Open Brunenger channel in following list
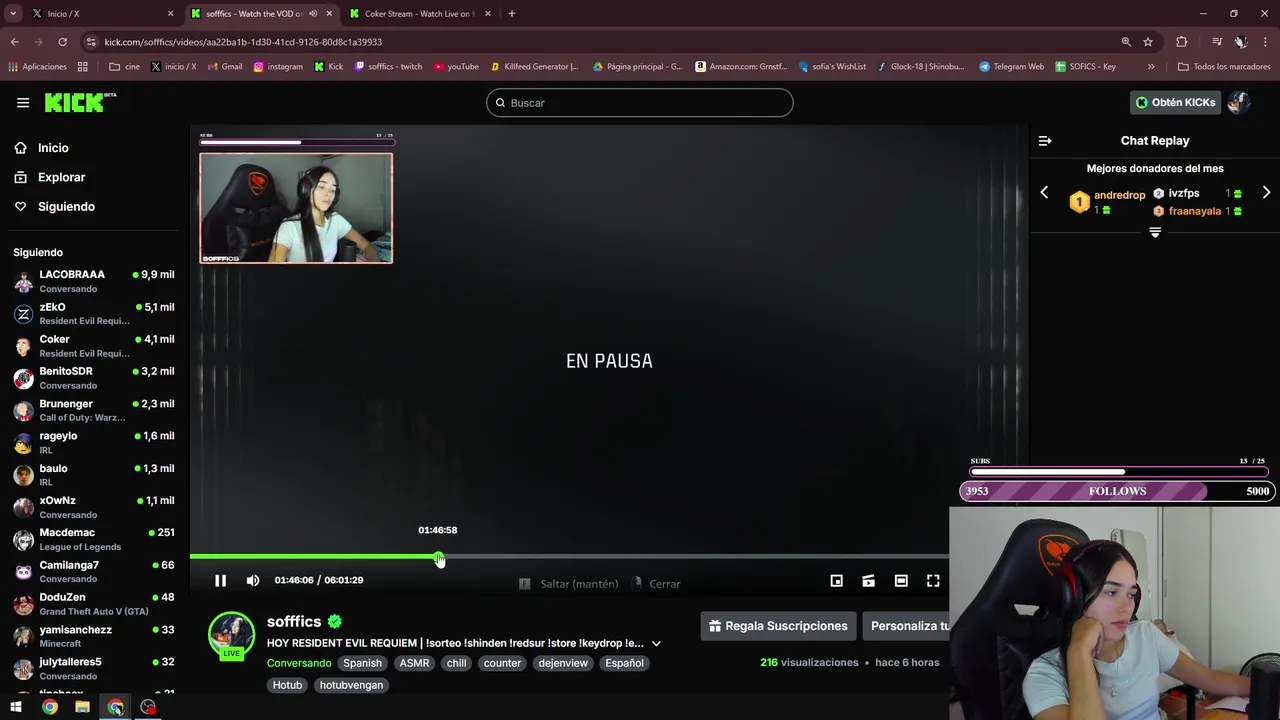1280x720 pixels. (x=94, y=410)
